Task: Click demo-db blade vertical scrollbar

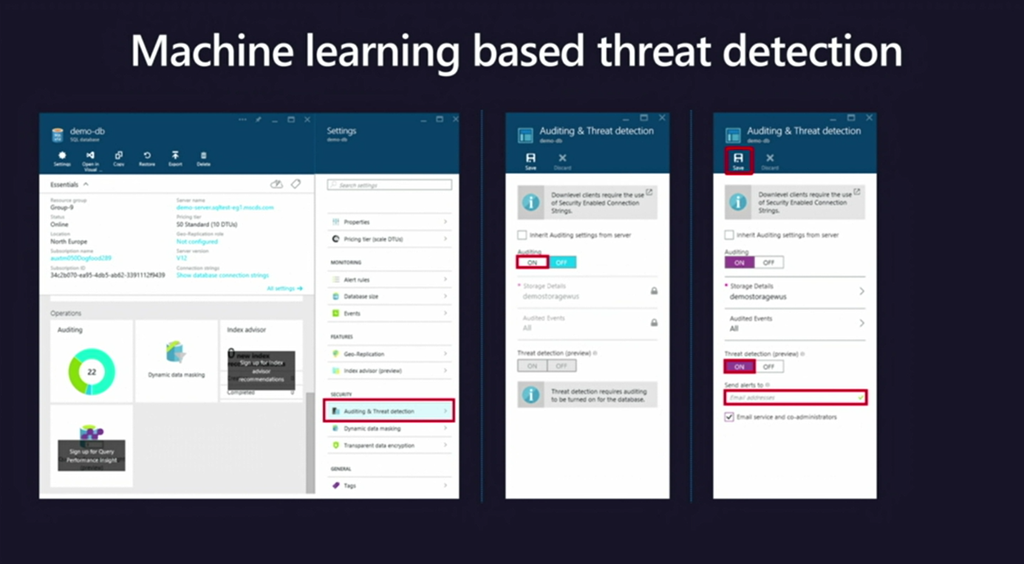Action: (x=310, y=443)
